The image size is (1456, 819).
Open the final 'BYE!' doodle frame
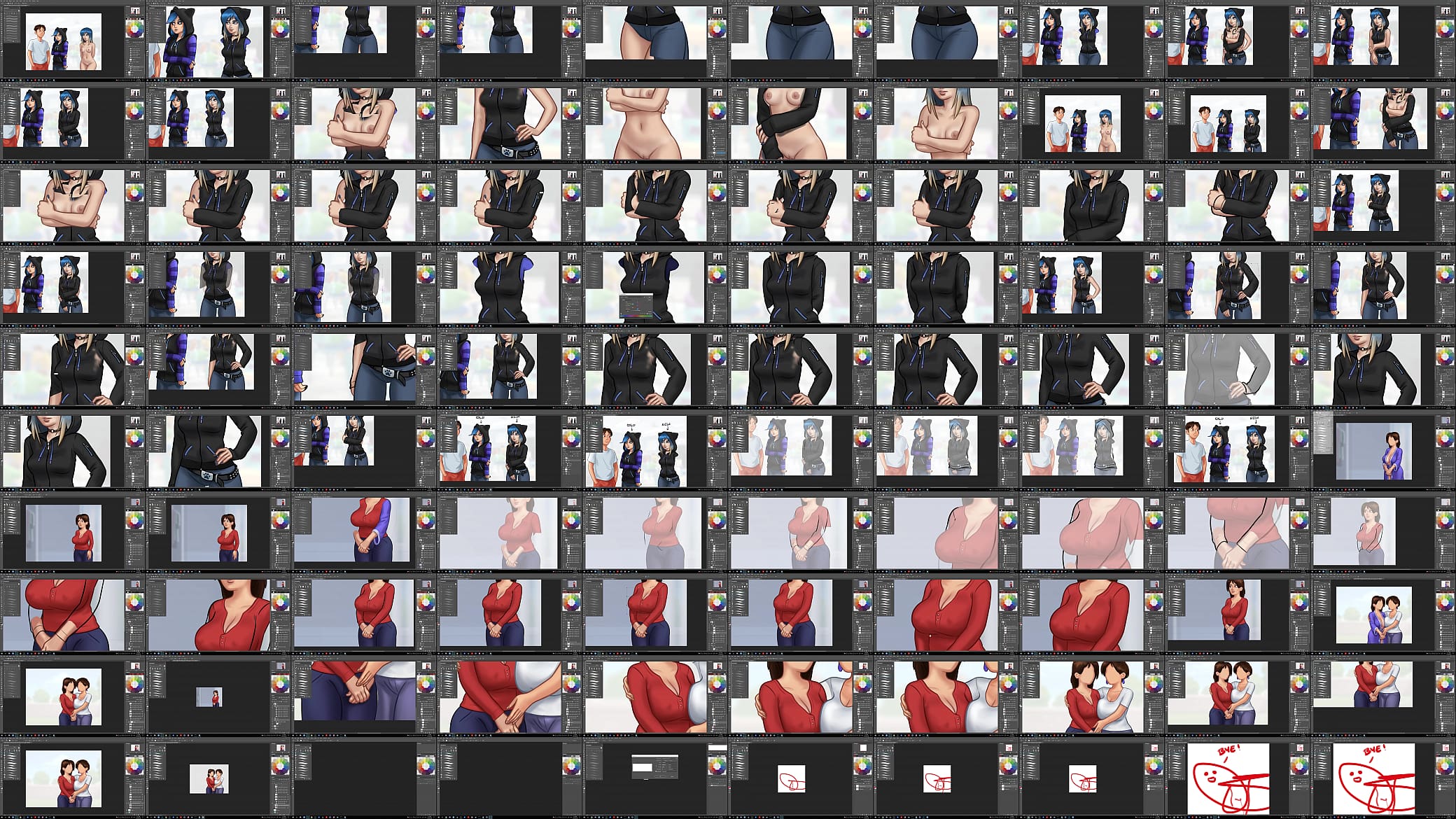pyautogui.click(x=1382, y=778)
